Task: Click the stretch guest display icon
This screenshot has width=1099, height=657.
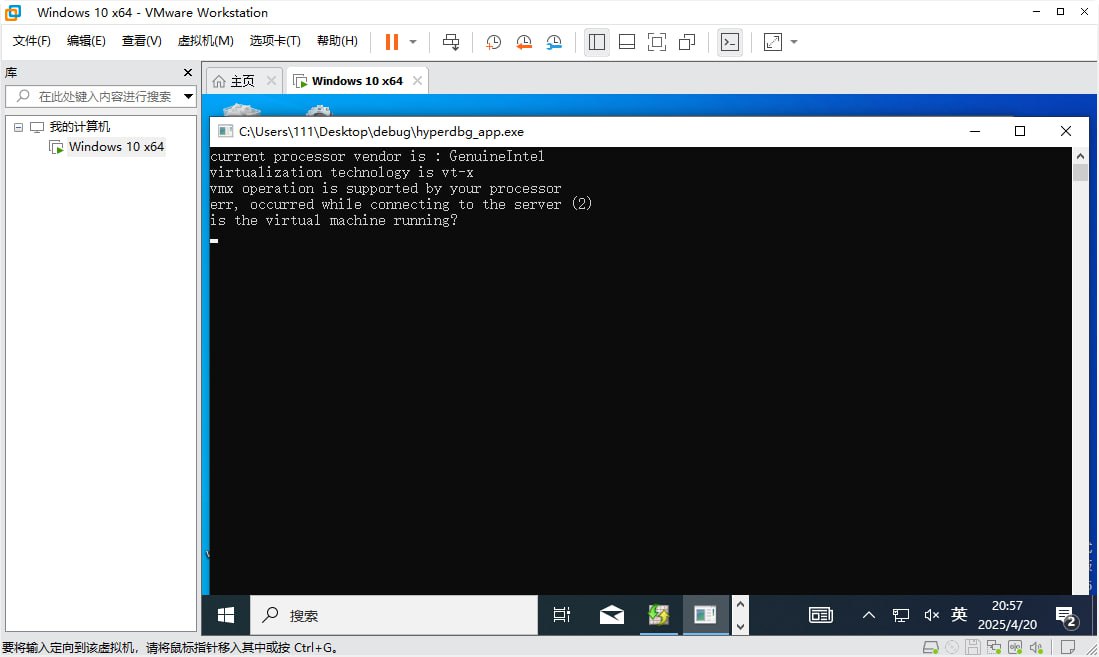Action: coord(772,42)
